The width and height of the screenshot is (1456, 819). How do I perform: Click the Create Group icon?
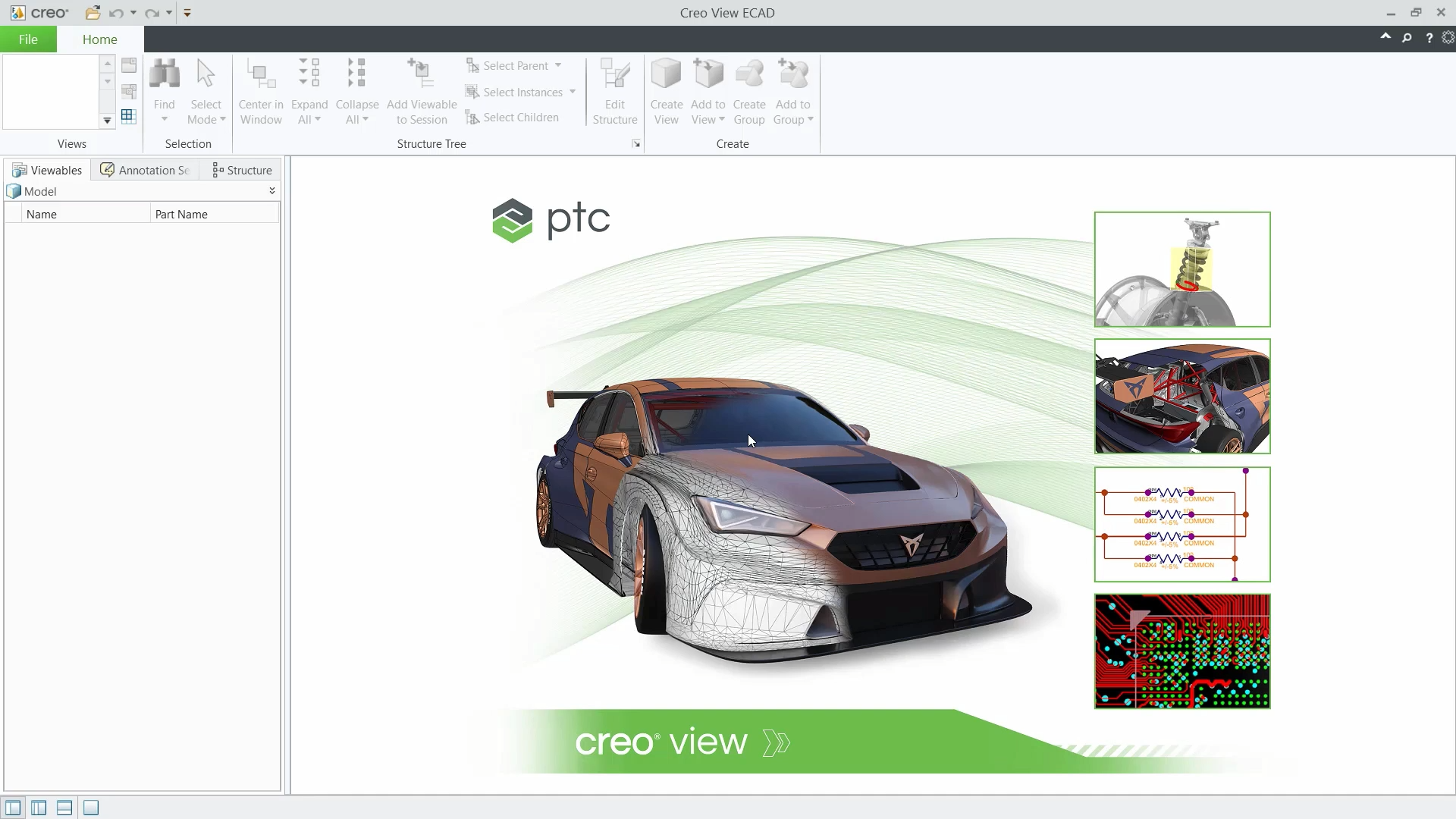(x=749, y=74)
